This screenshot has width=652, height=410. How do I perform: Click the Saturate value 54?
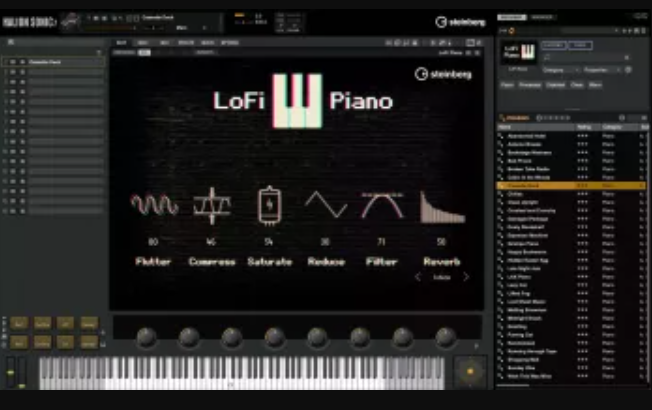click(x=269, y=242)
